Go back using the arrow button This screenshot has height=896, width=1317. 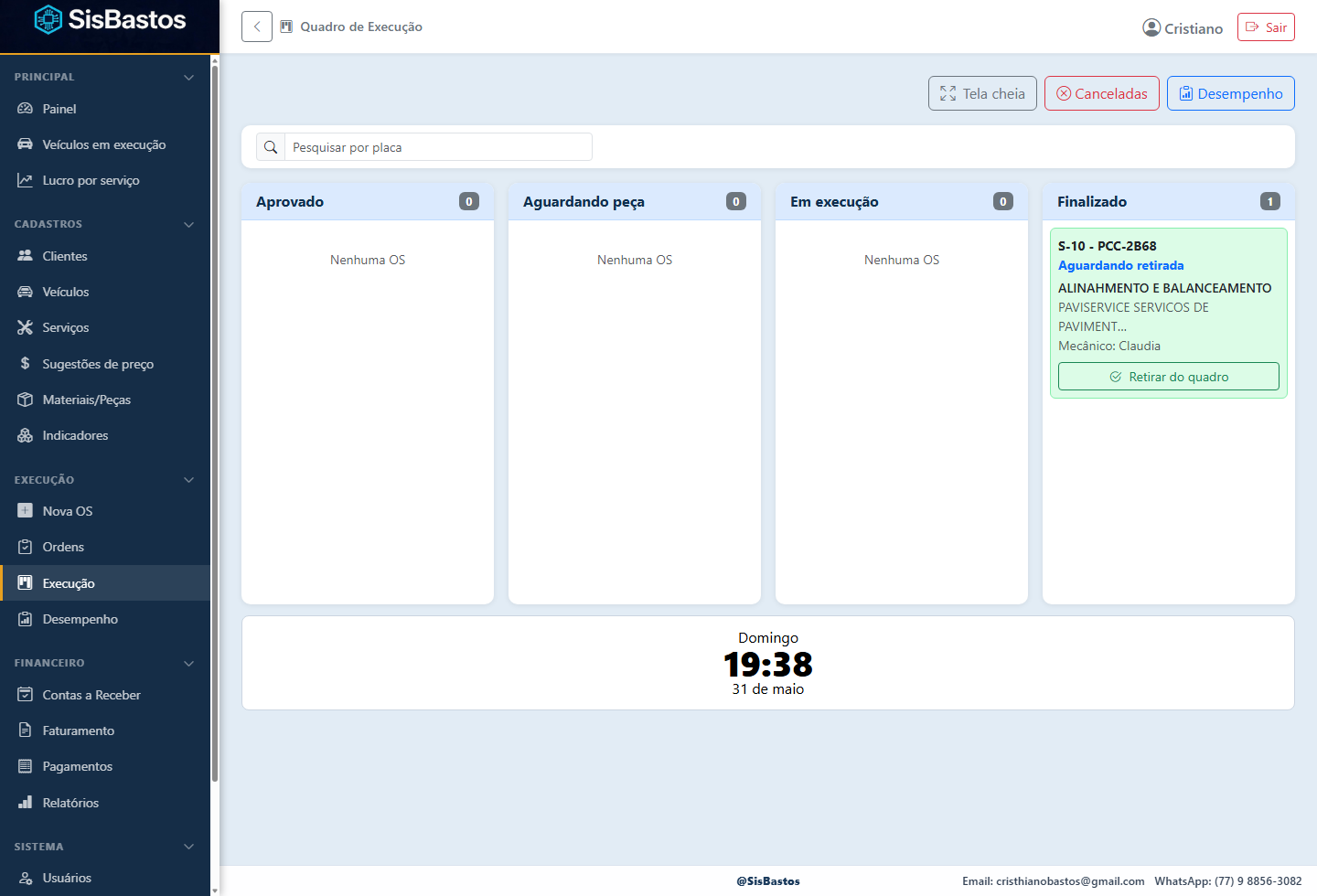257,27
